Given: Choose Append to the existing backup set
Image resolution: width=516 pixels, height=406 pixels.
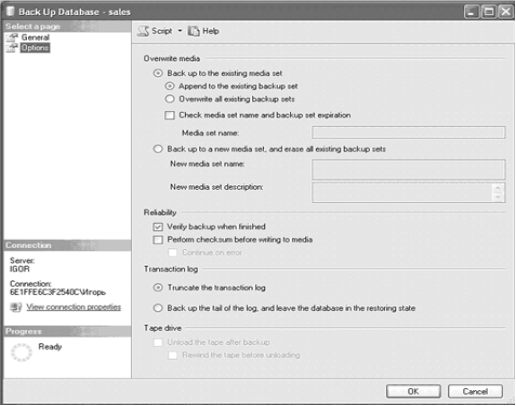Looking at the screenshot, I should click(x=170, y=86).
